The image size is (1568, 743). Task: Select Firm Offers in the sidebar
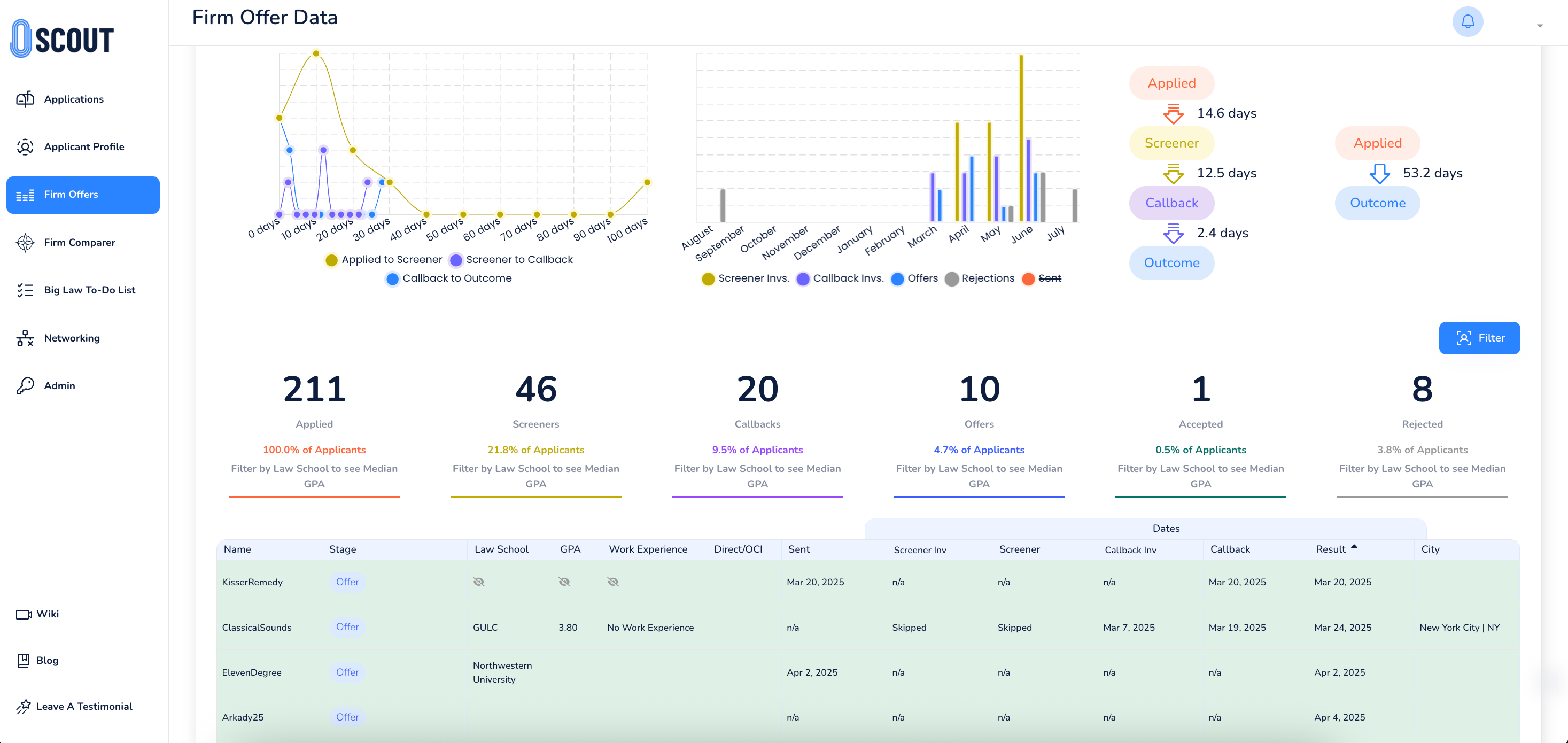click(x=83, y=195)
